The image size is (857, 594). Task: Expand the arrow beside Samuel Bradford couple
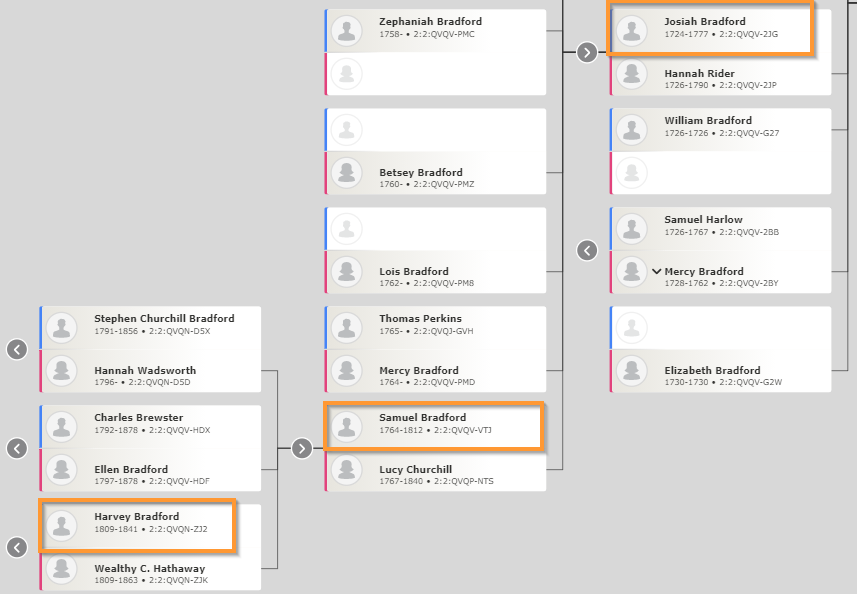(302, 448)
